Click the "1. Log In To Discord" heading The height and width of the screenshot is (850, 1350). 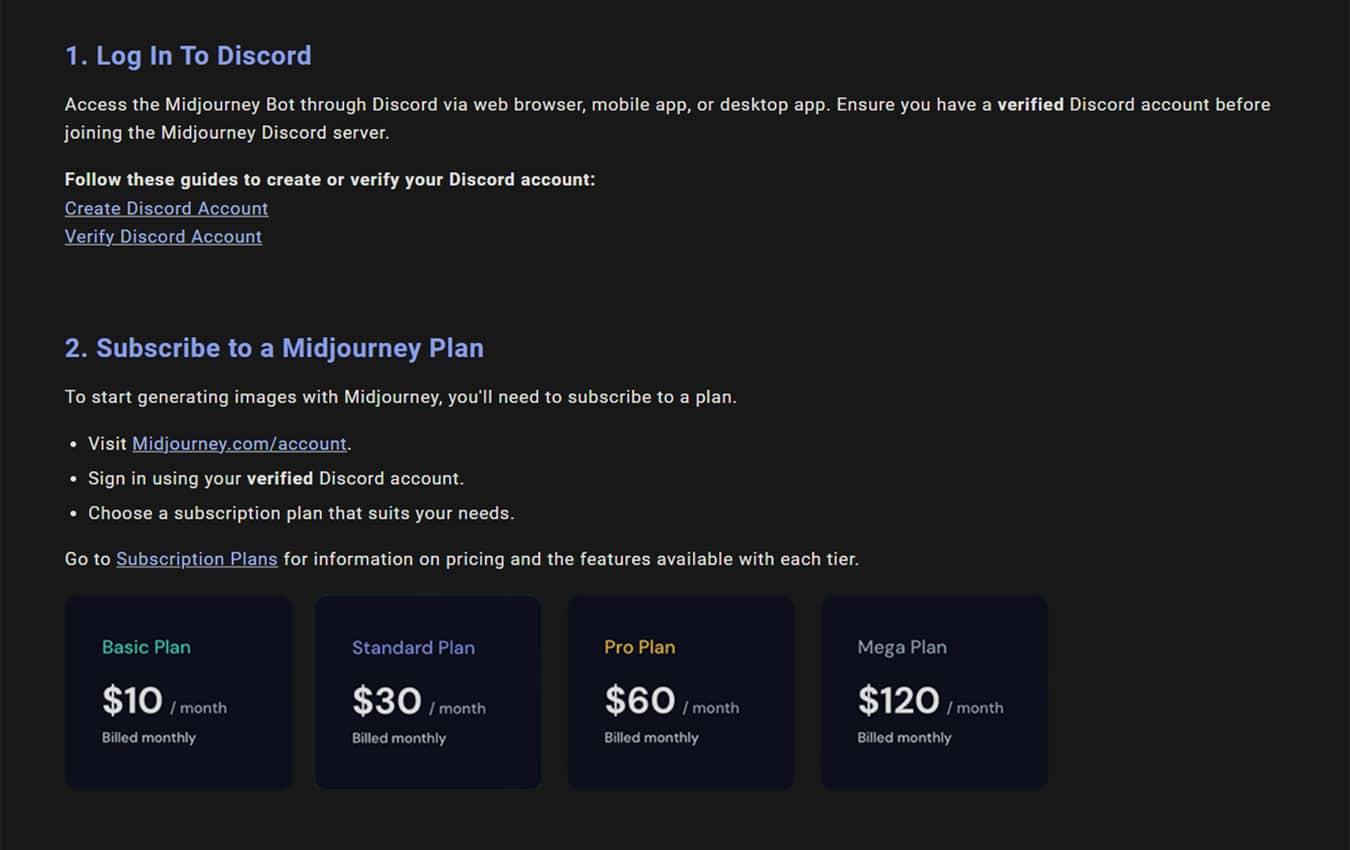[x=188, y=56]
